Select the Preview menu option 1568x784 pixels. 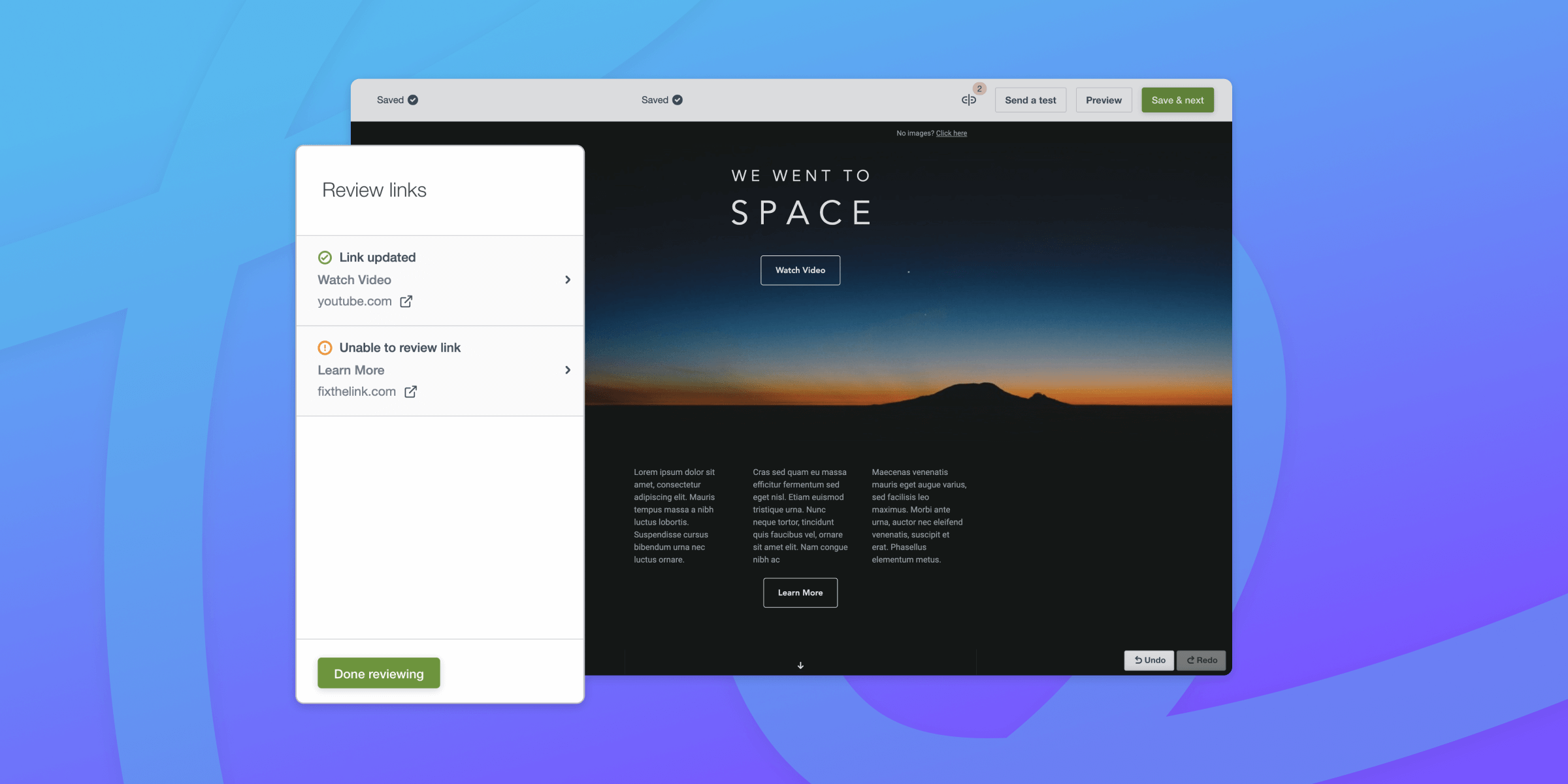pos(1104,99)
